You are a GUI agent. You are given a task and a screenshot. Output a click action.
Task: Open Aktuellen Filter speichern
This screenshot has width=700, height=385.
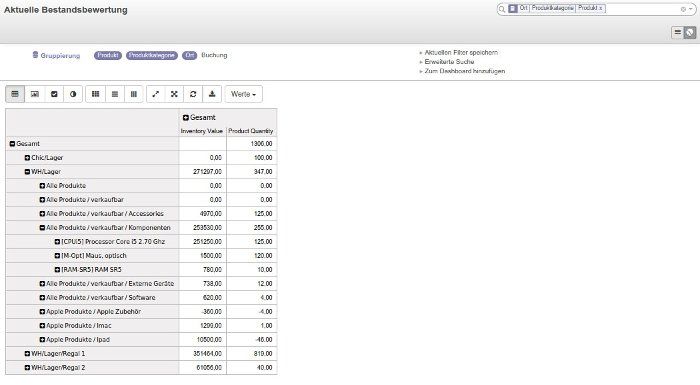coord(461,52)
